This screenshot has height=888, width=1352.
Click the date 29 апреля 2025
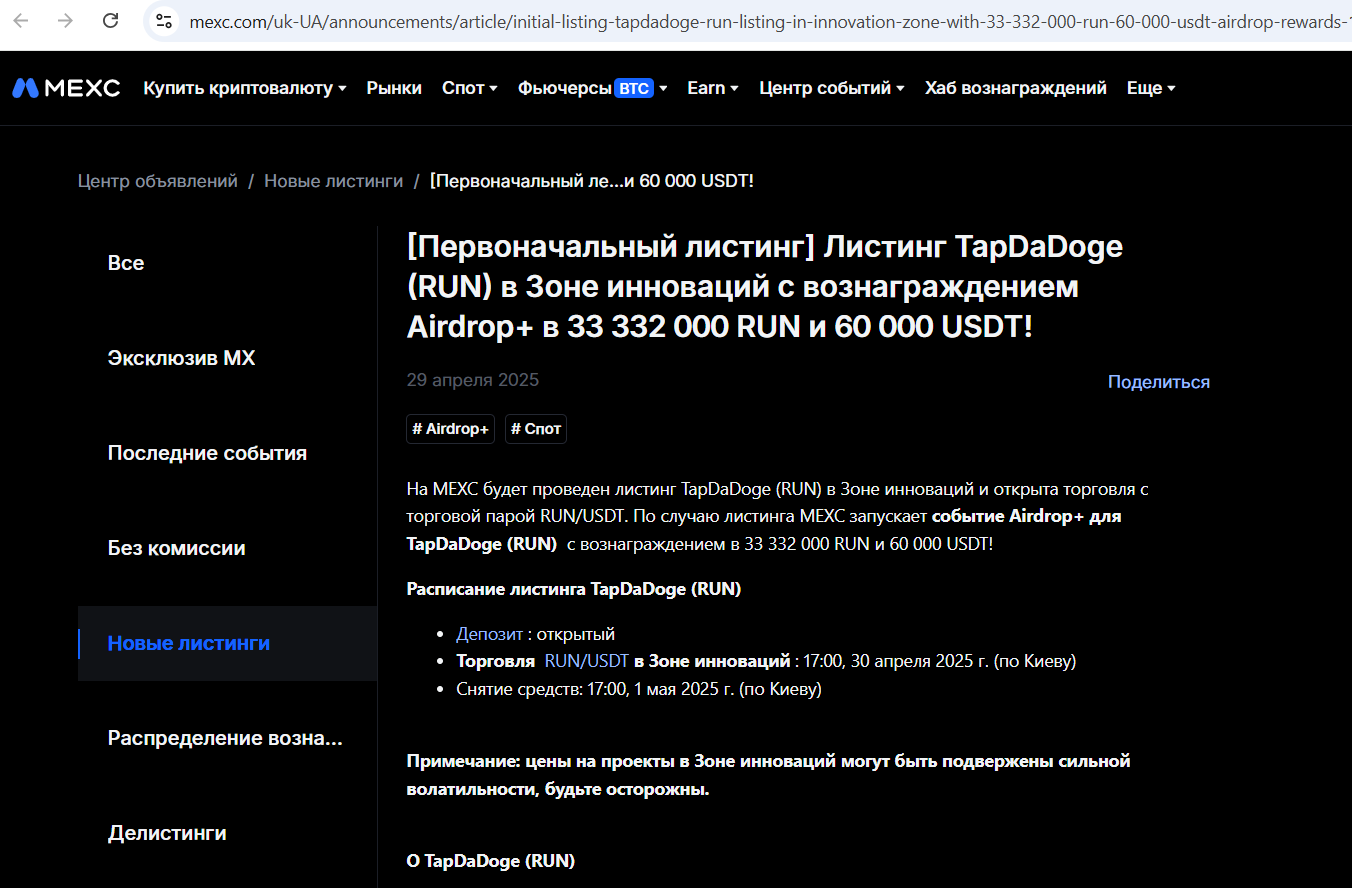pos(473,380)
